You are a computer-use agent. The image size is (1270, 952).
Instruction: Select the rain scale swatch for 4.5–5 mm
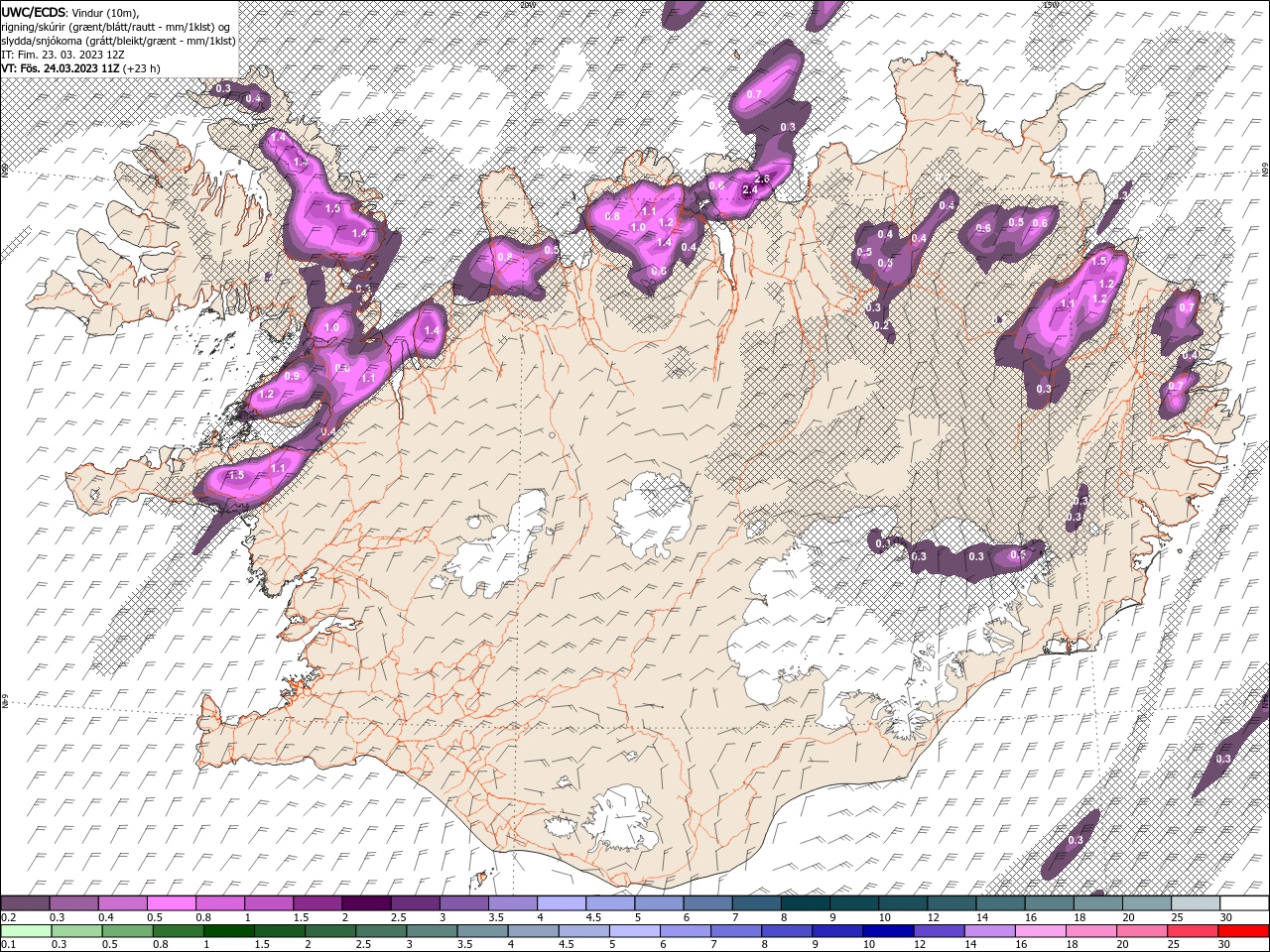583,931
